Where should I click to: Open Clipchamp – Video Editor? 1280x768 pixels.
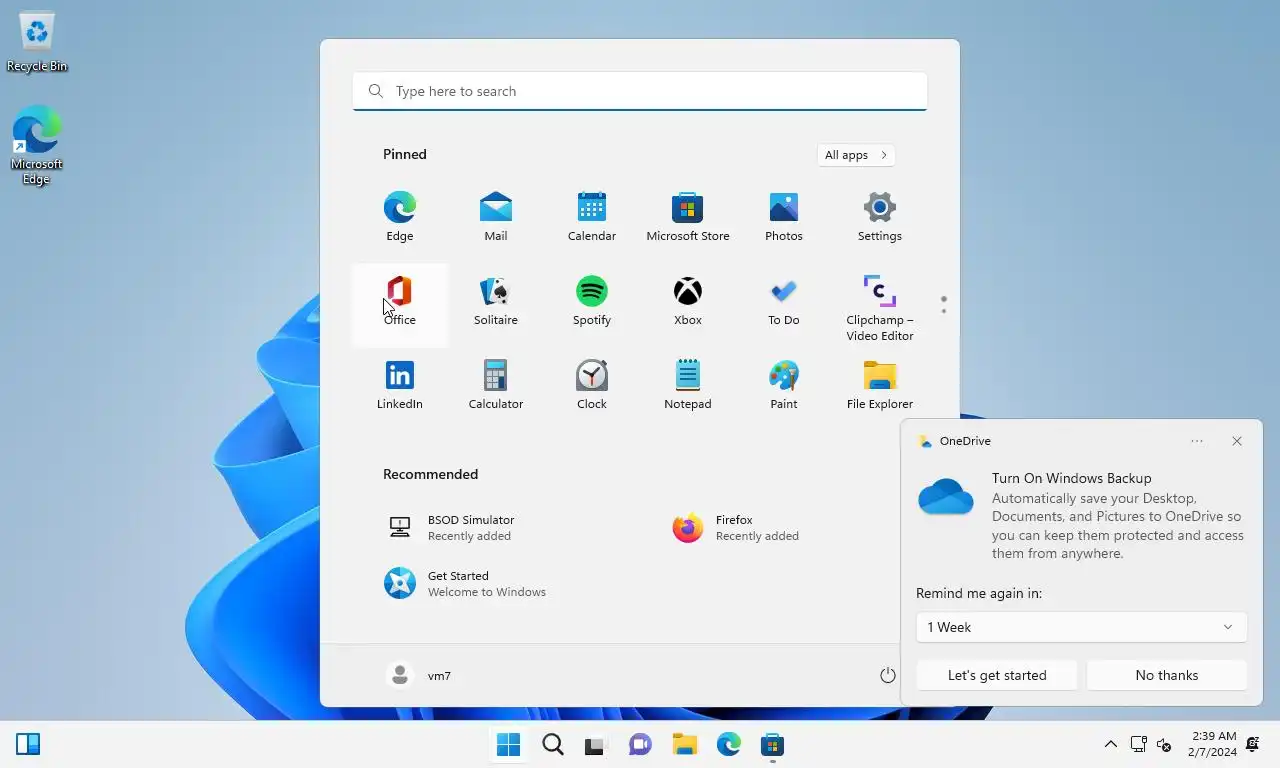(x=880, y=308)
